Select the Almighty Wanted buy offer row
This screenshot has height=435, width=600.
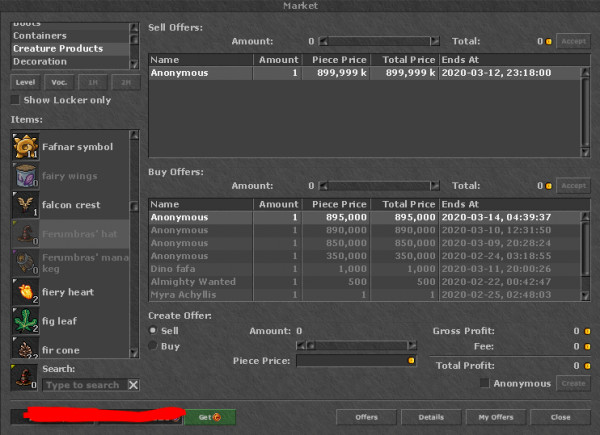pos(365,282)
